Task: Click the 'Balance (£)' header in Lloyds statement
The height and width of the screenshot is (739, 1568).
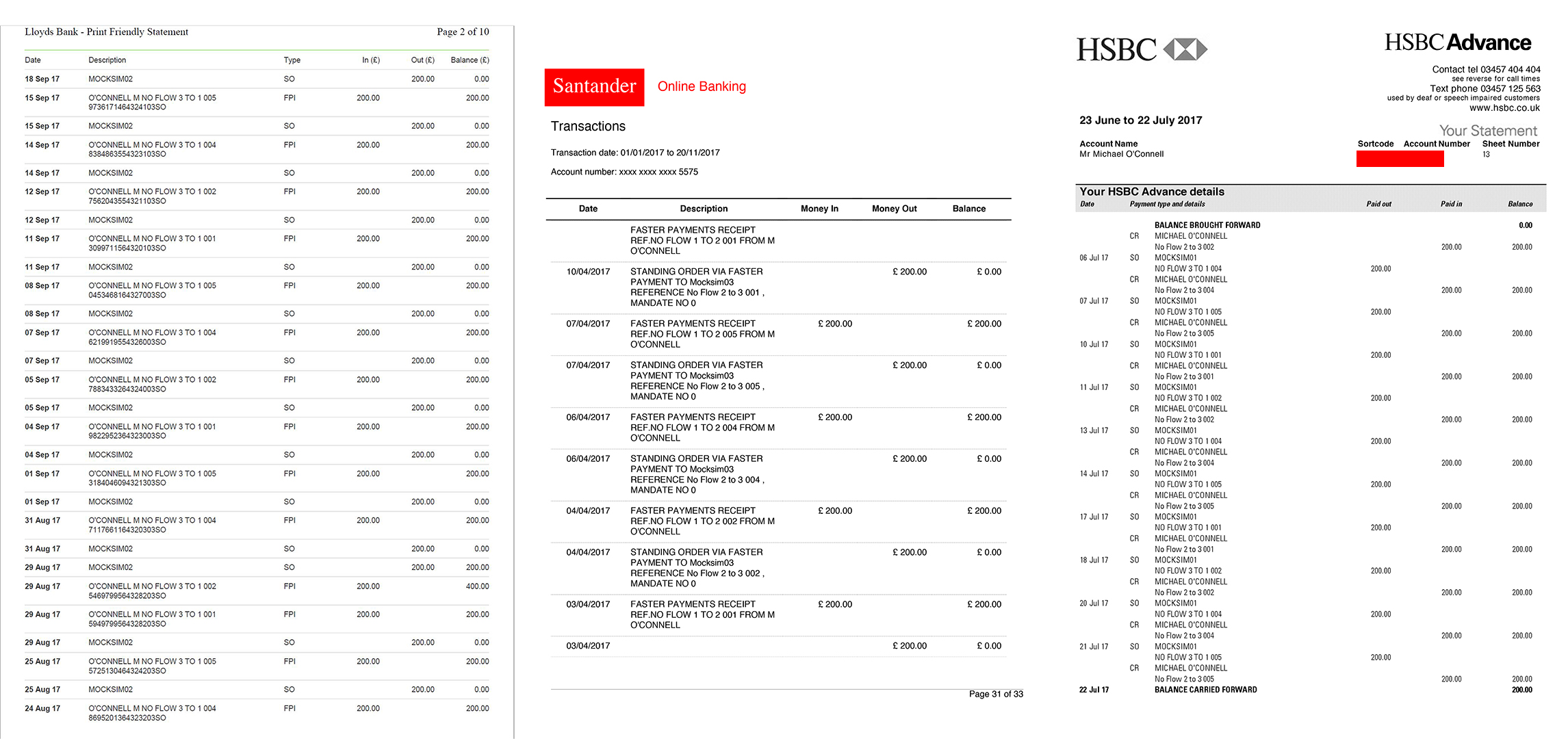Action: click(470, 60)
